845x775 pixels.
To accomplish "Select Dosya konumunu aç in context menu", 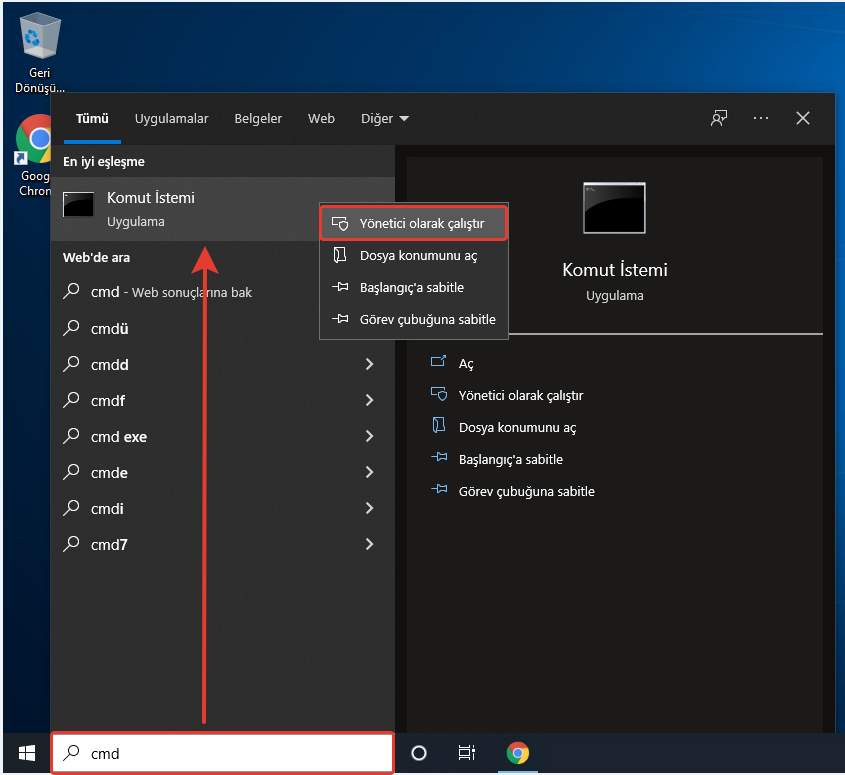I will click(x=418, y=256).
